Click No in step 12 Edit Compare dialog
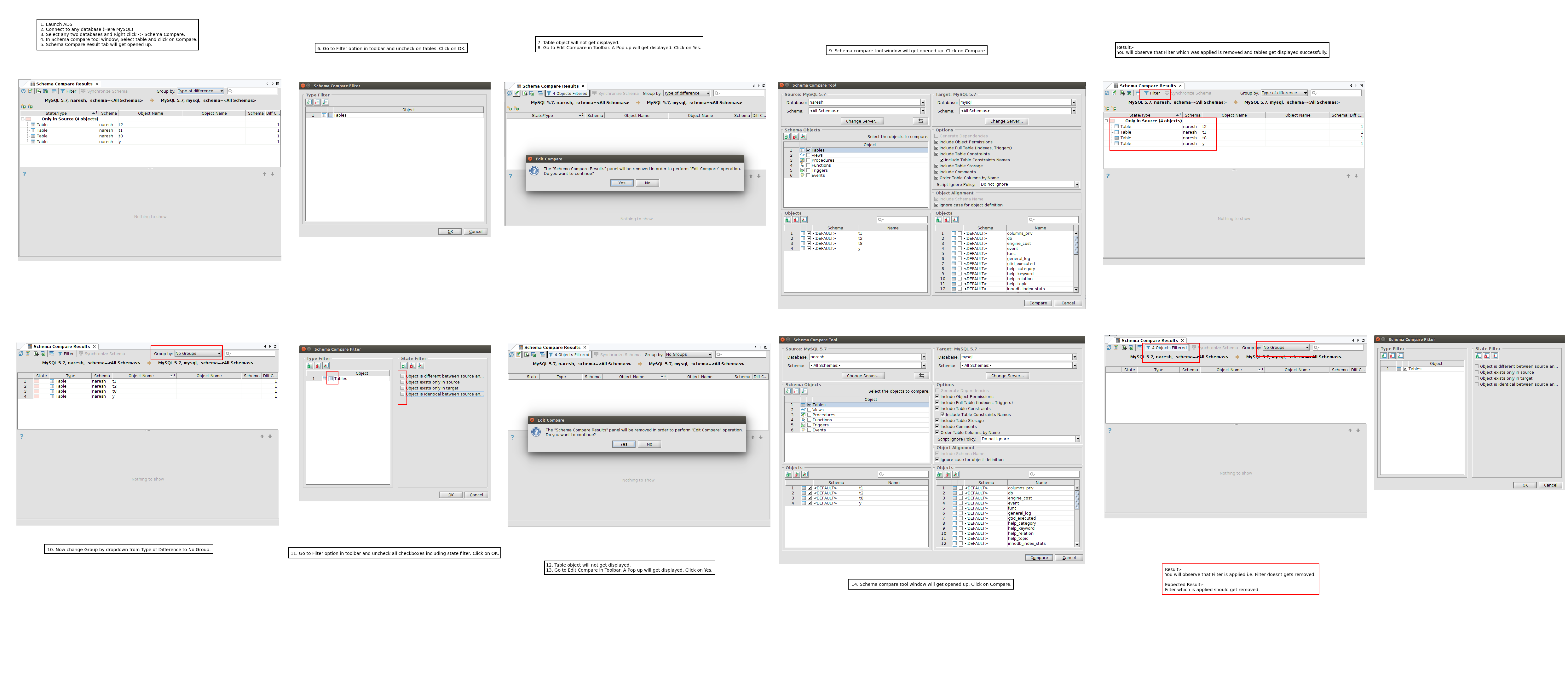The image size is (1568, 692). 649,444
